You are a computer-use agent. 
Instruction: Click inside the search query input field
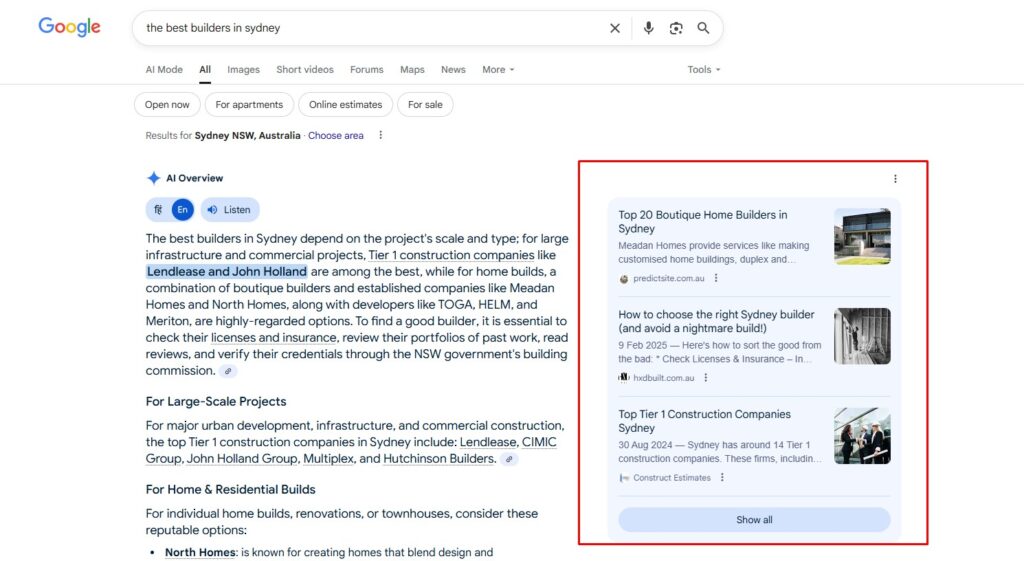(x=370, y=28)
